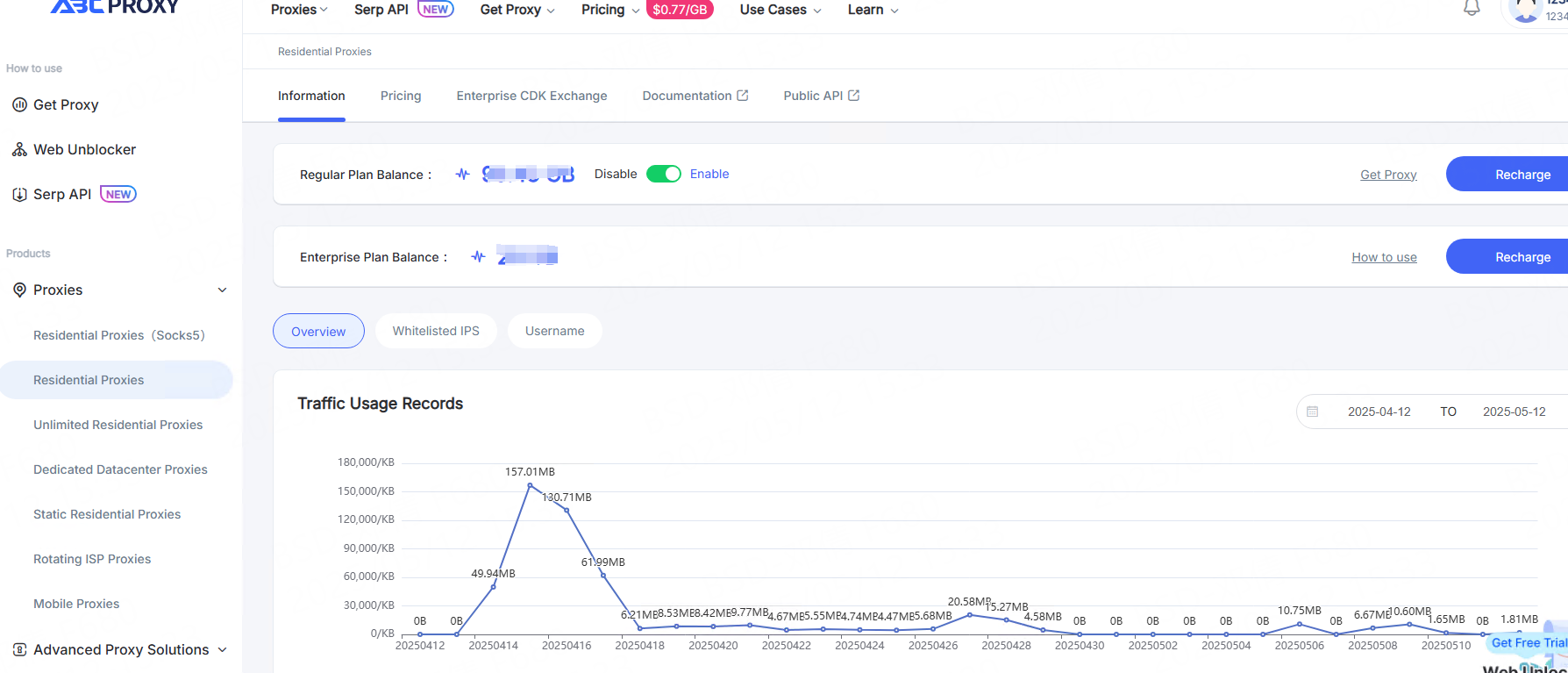Click the 157.01MB peak data point
This screenshot has width=1568, height=673.
[x=530, y=485]
